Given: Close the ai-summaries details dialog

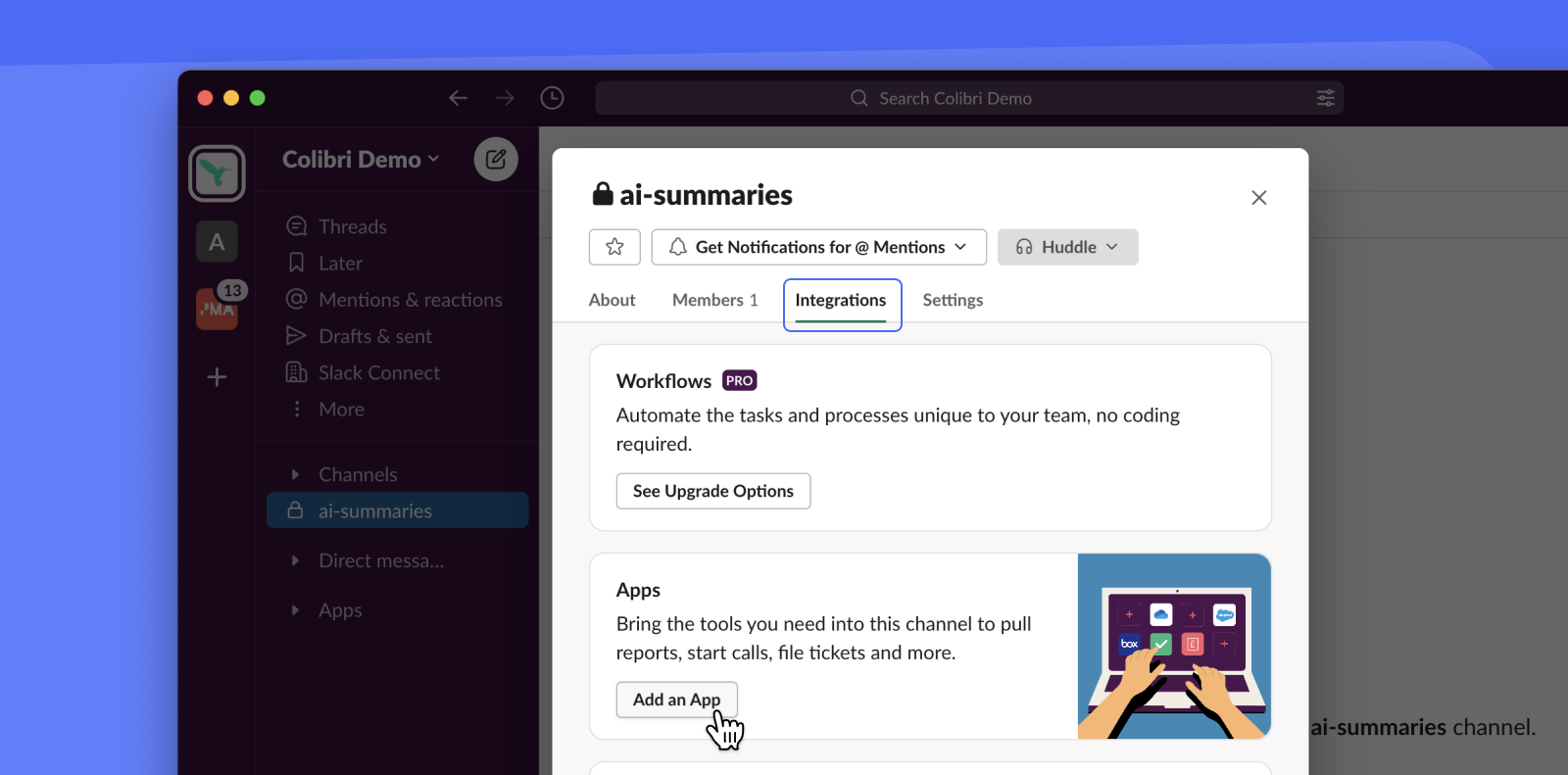Looking at the screenshot, I should tap(1259, 198).
